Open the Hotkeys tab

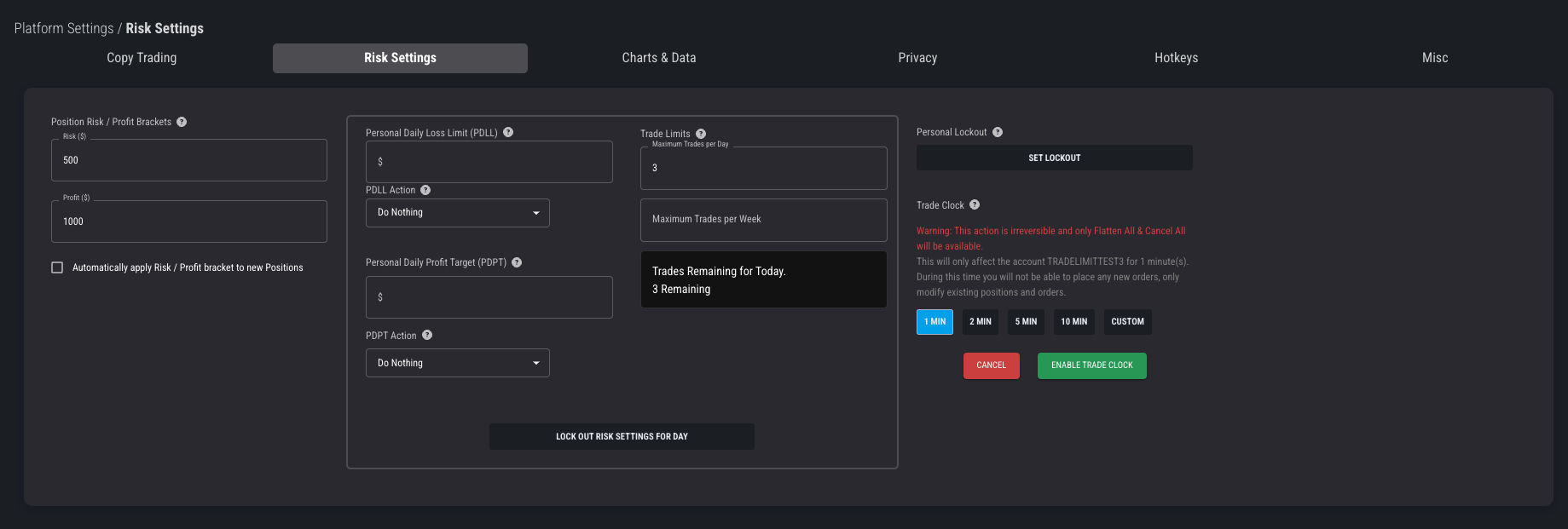coord(1176,58)
